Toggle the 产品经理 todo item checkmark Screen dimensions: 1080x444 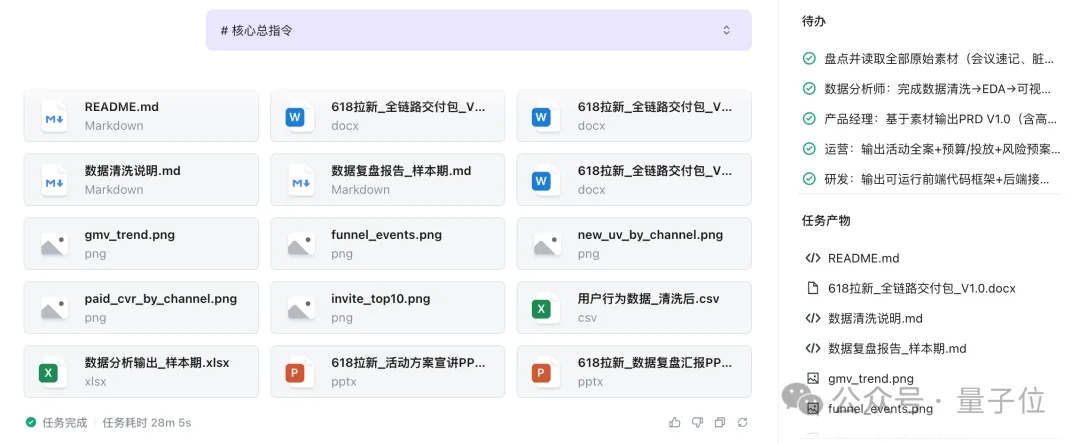click(x=809, y=119)
